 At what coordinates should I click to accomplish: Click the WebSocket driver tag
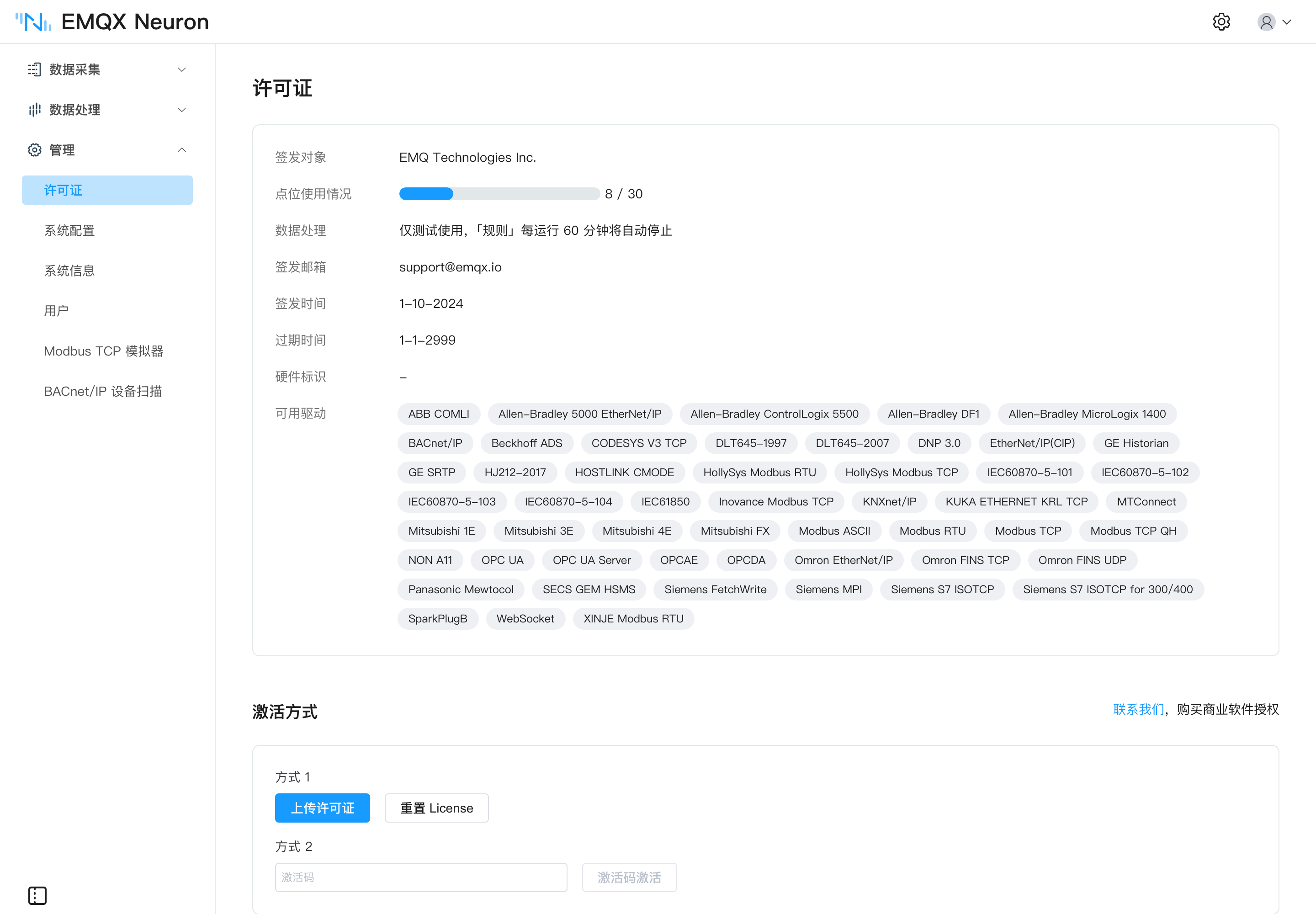tap(525, 618)
